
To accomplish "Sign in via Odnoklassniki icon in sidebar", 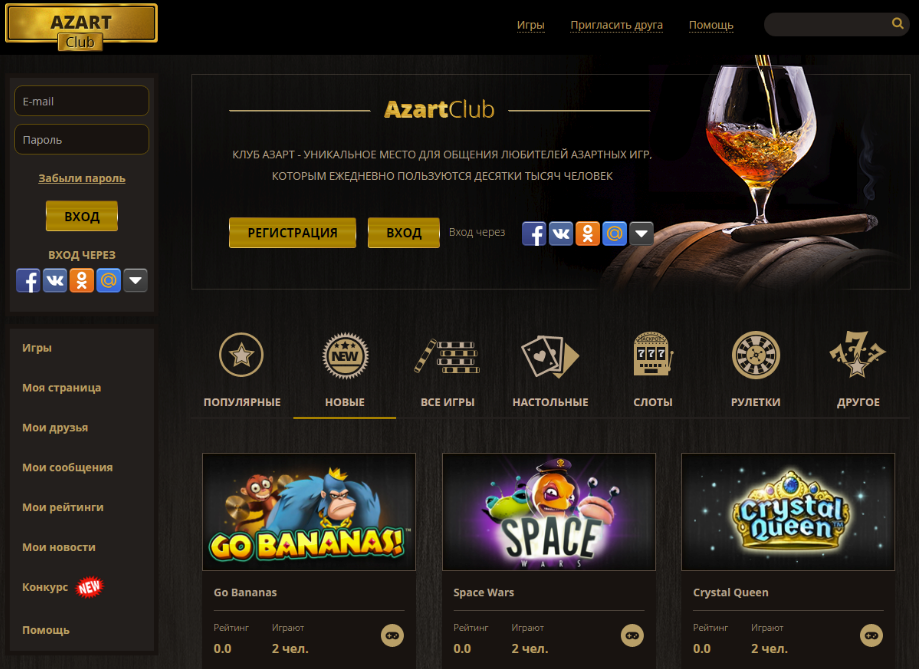I will coord(81,280).
